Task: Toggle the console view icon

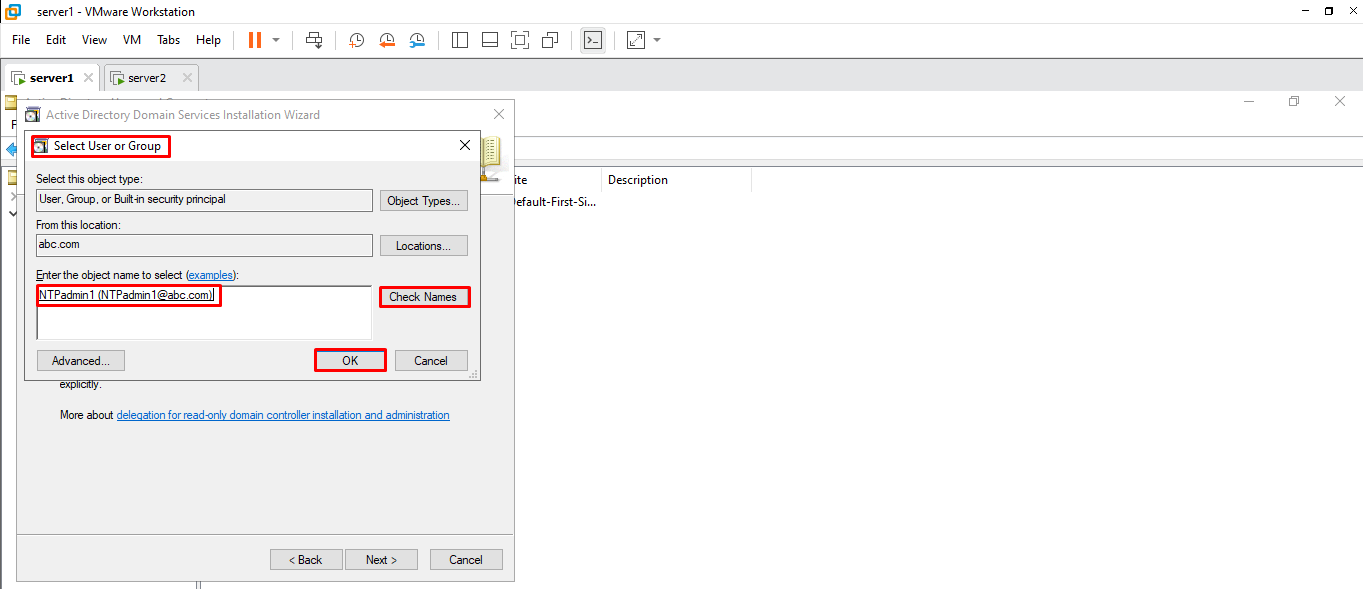Action: click(593, 40)
